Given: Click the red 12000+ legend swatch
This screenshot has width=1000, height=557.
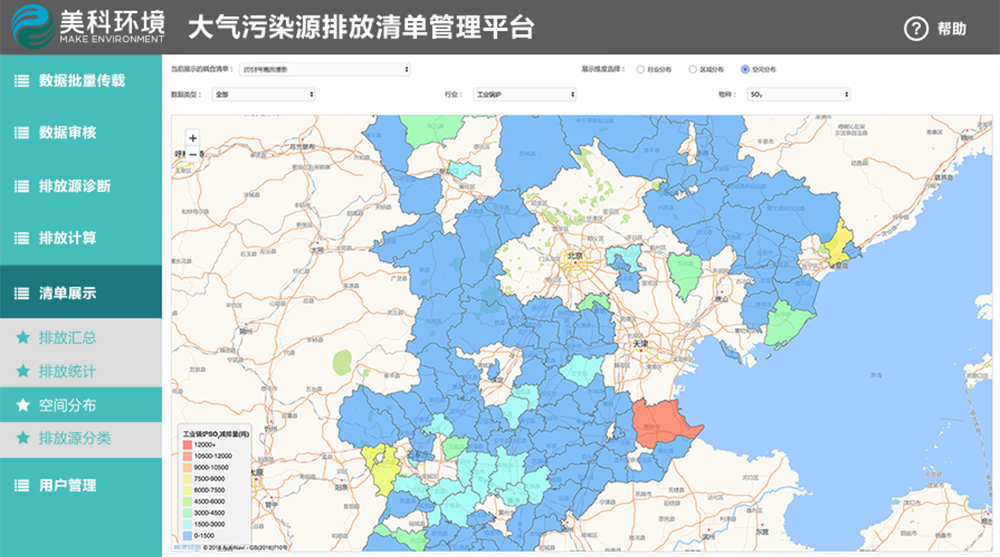Looking at the screenshot, I should tap(187, 444).
